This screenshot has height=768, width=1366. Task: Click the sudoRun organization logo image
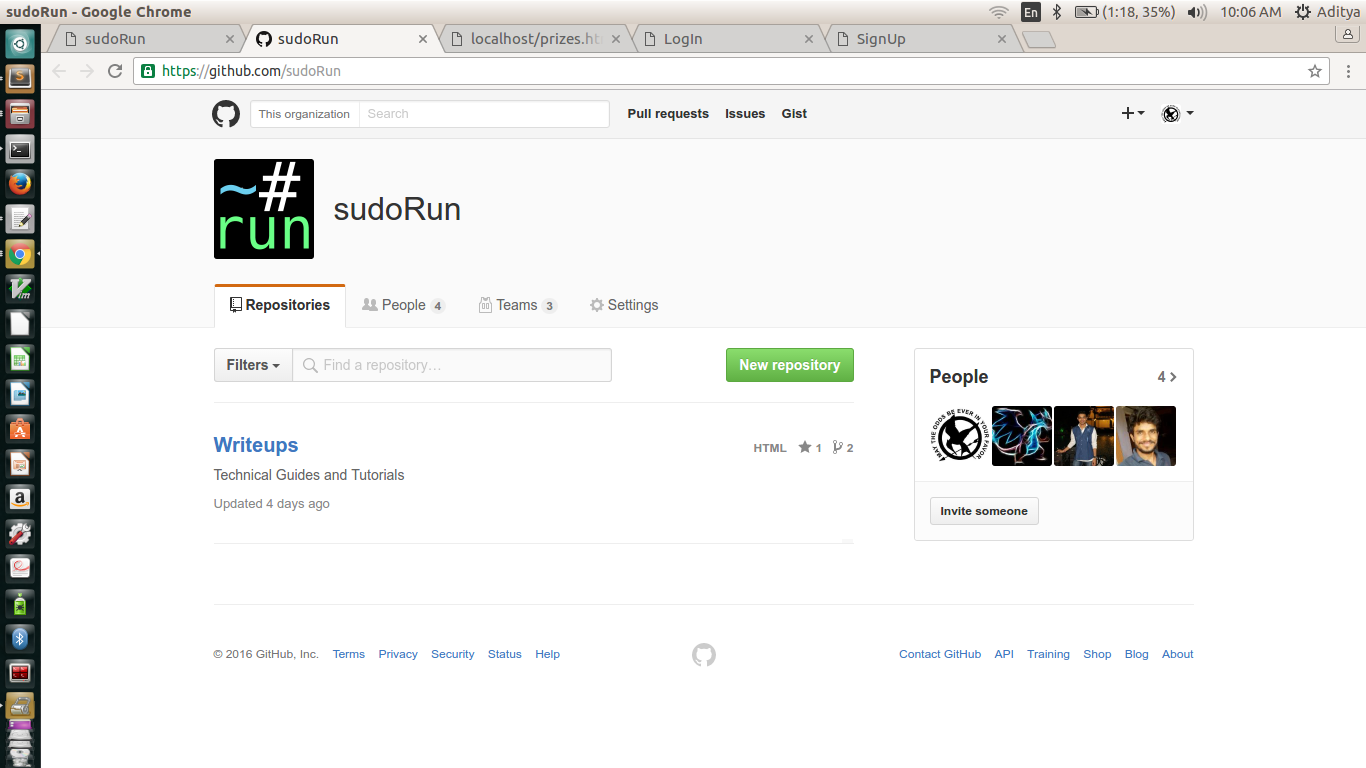pos(264,209)
